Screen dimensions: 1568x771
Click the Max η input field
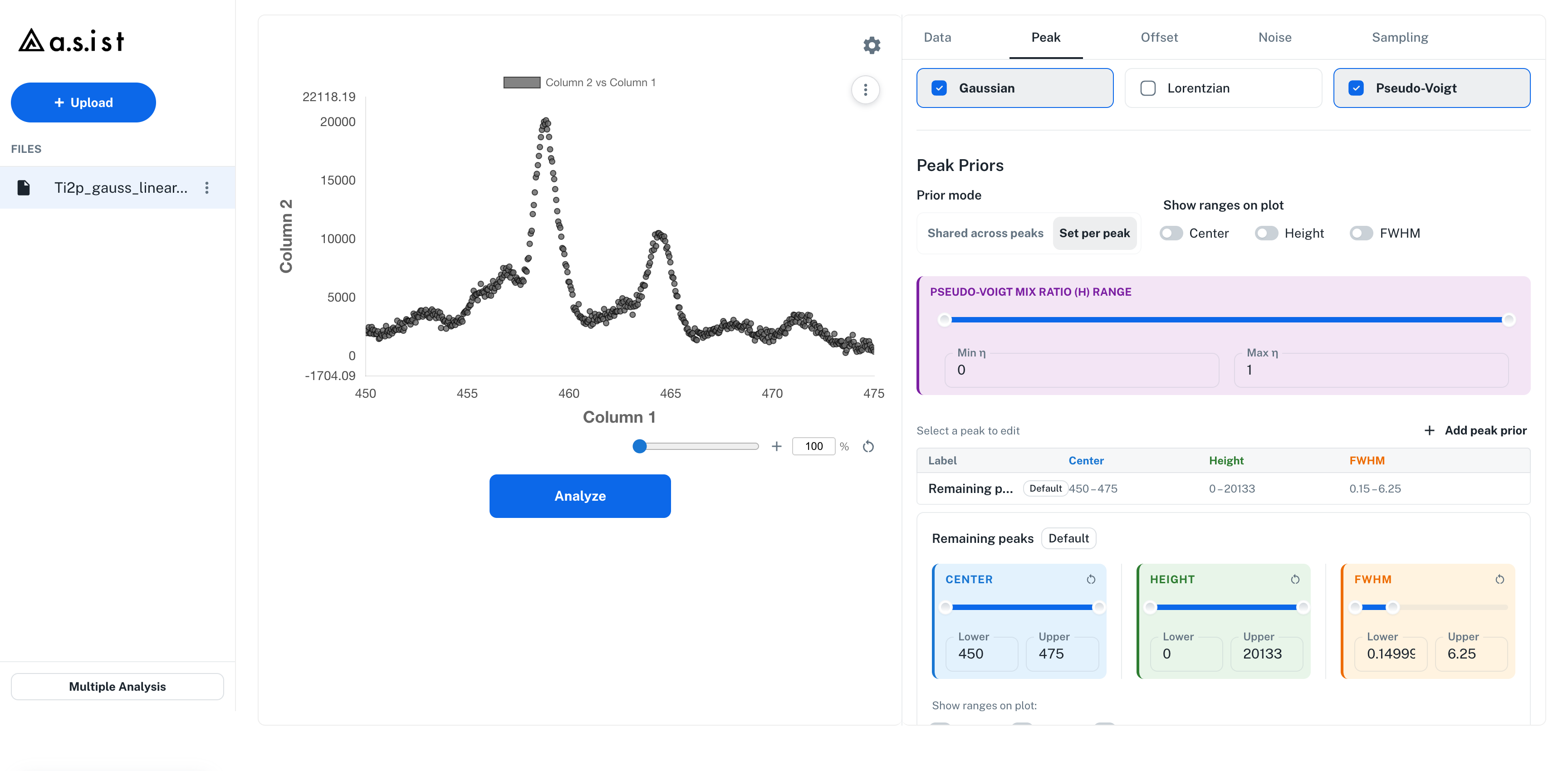(x=1371, y=369)
